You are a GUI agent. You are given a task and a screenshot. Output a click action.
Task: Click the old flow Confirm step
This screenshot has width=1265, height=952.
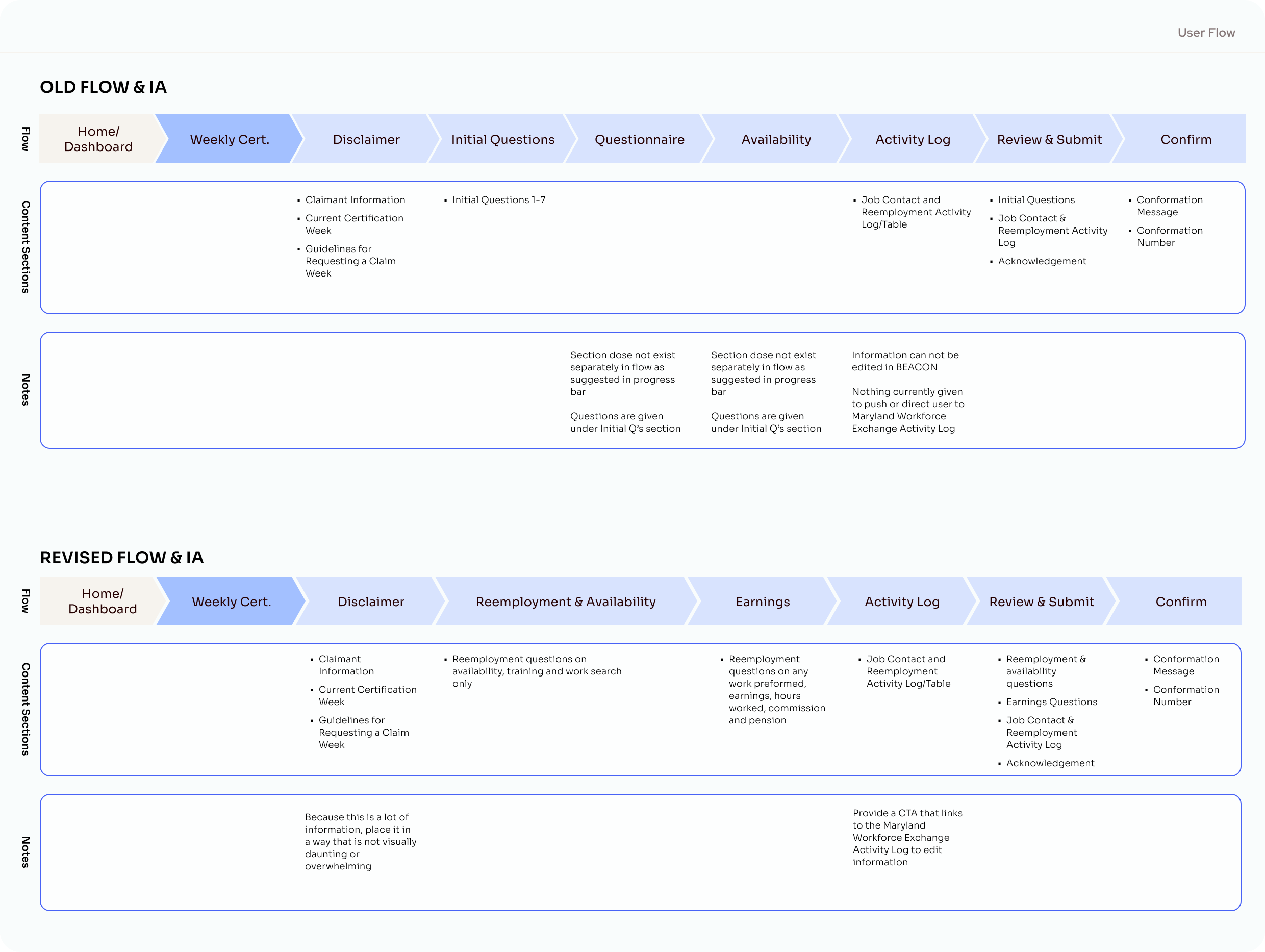click(1185, 140)
